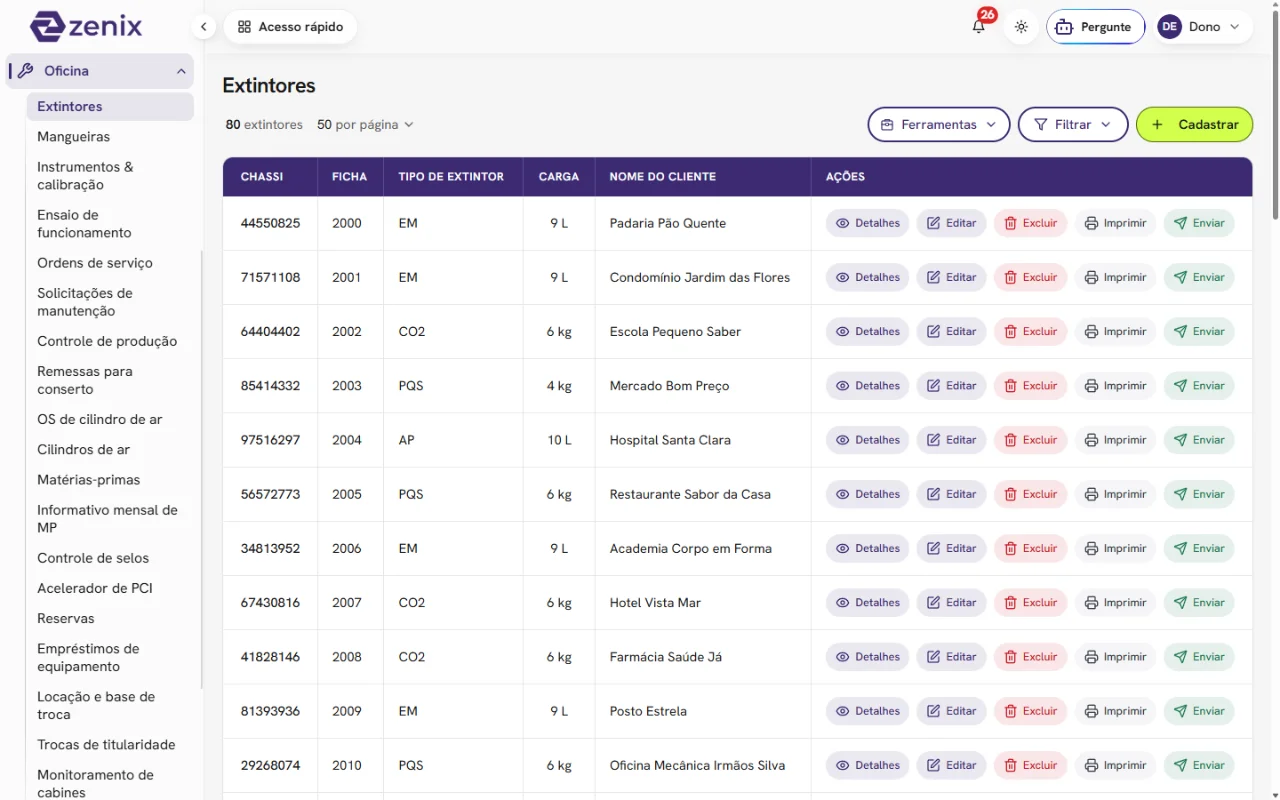
Task: Toggle the light/dark theme sun icon
Action: [1021, 27]
